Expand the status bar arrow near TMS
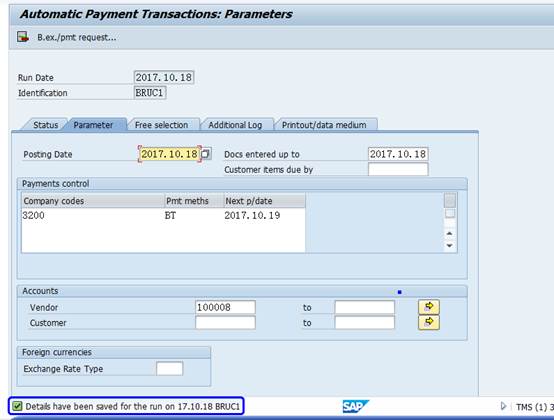 [x=503, y=406]
